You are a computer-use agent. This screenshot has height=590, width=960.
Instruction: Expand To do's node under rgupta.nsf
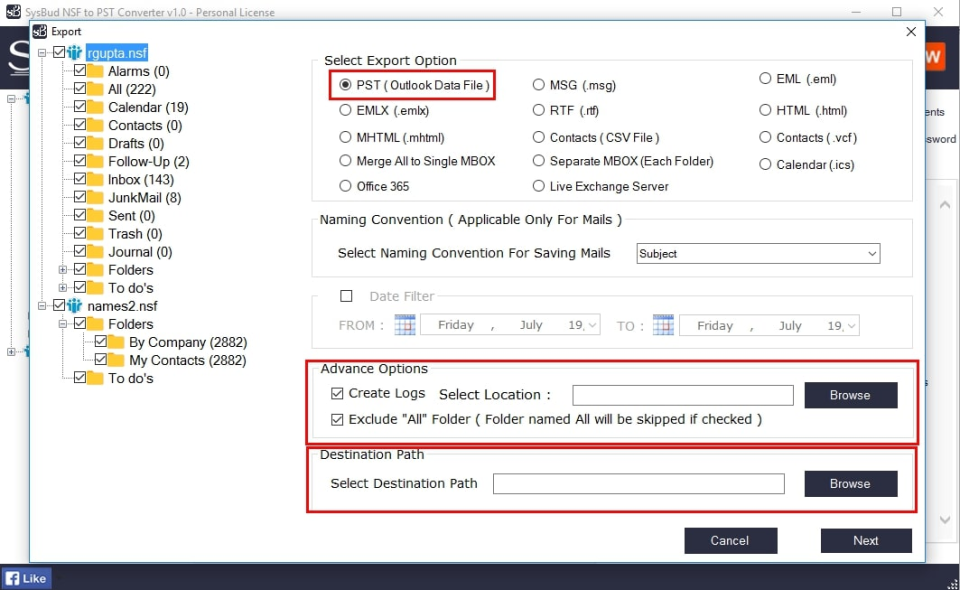(62, 288)
